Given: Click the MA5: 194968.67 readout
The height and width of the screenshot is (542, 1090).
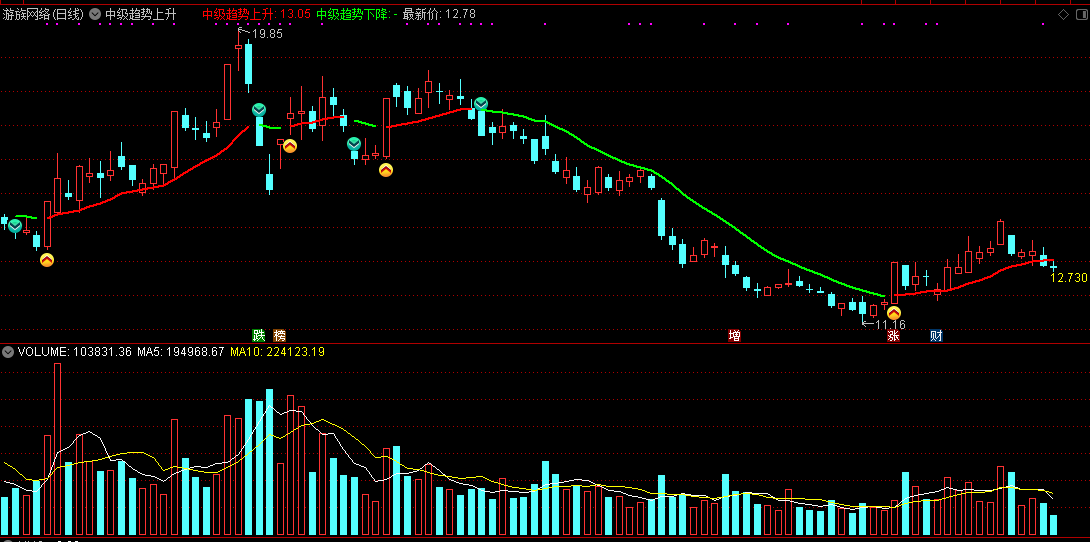Looking at the screenshot, I should 181,352.
